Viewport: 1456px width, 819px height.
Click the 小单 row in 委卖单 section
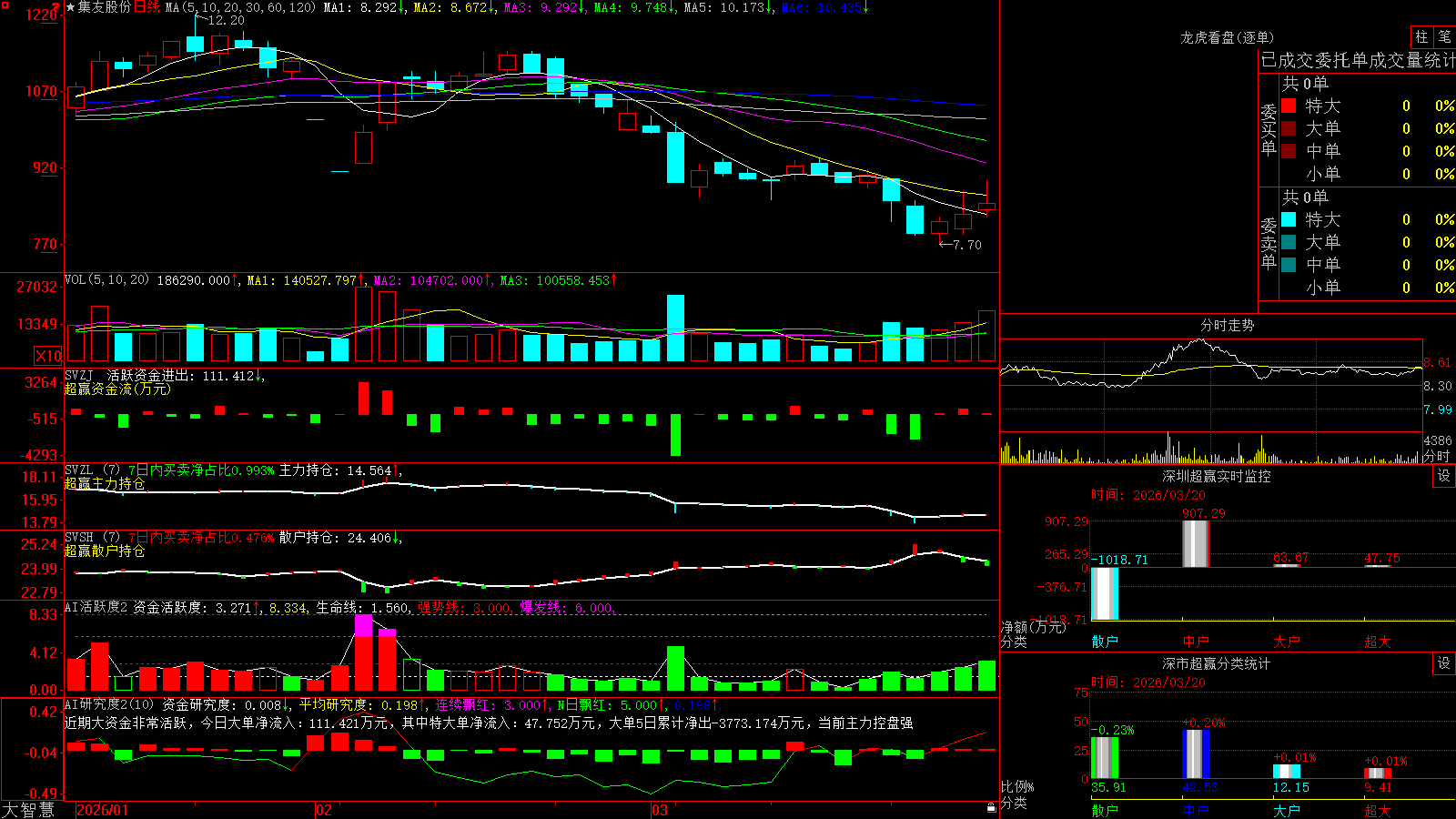pos(1368,288)
